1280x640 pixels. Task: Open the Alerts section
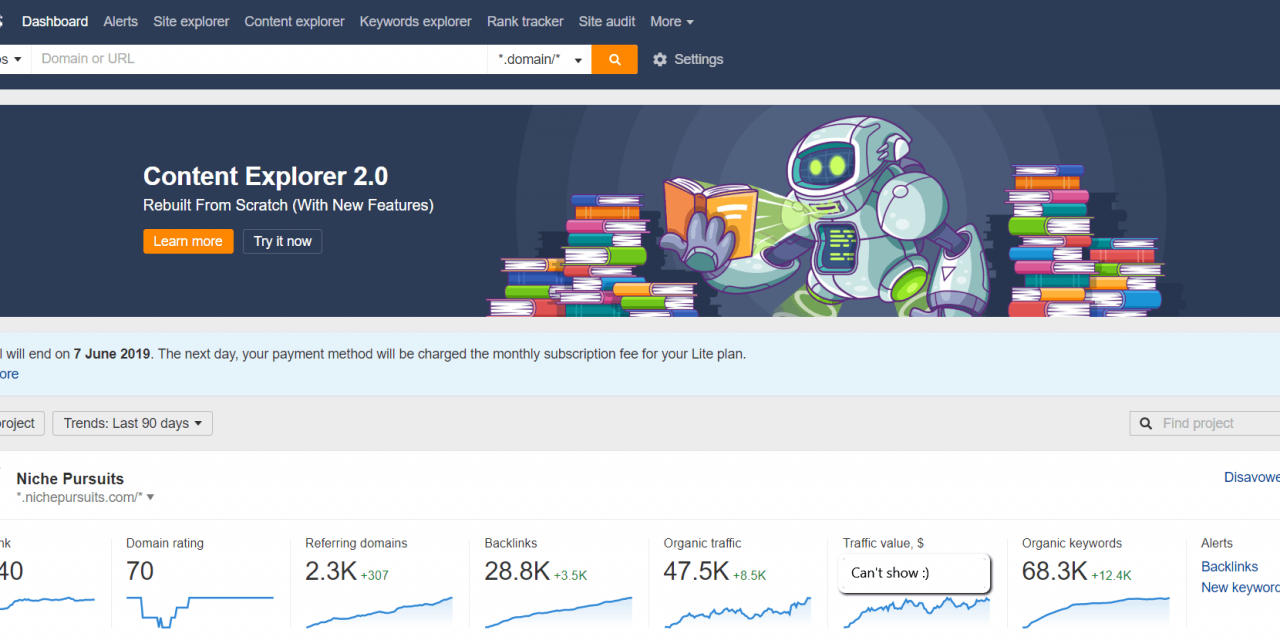[x=120, y=21]
